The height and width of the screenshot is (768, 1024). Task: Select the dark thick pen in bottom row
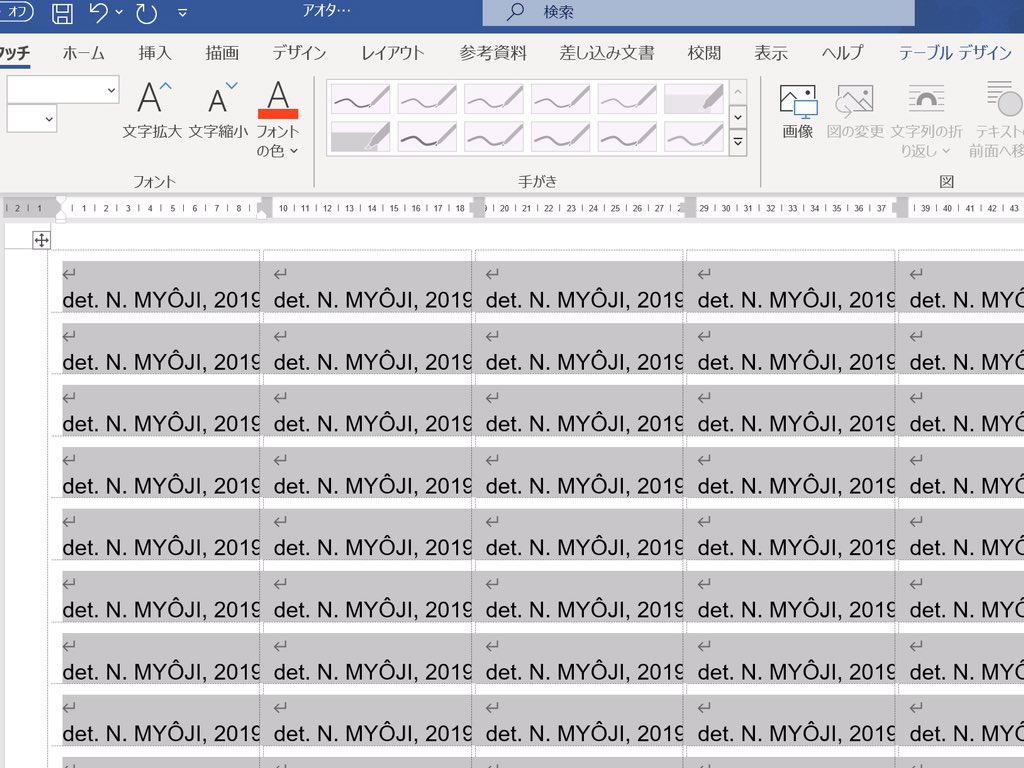(427, 137)
